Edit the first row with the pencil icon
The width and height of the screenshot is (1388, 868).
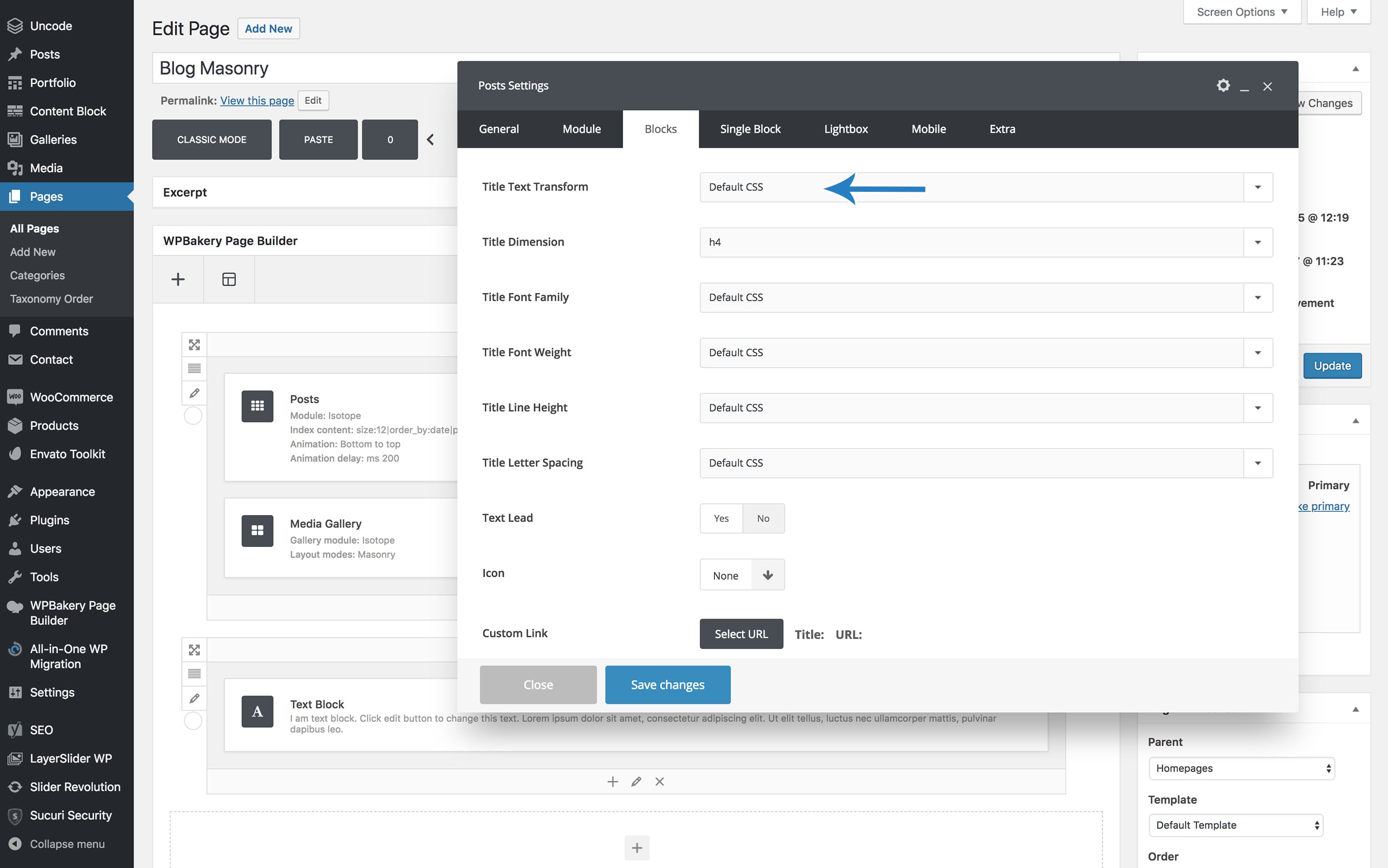click(194, 393)
